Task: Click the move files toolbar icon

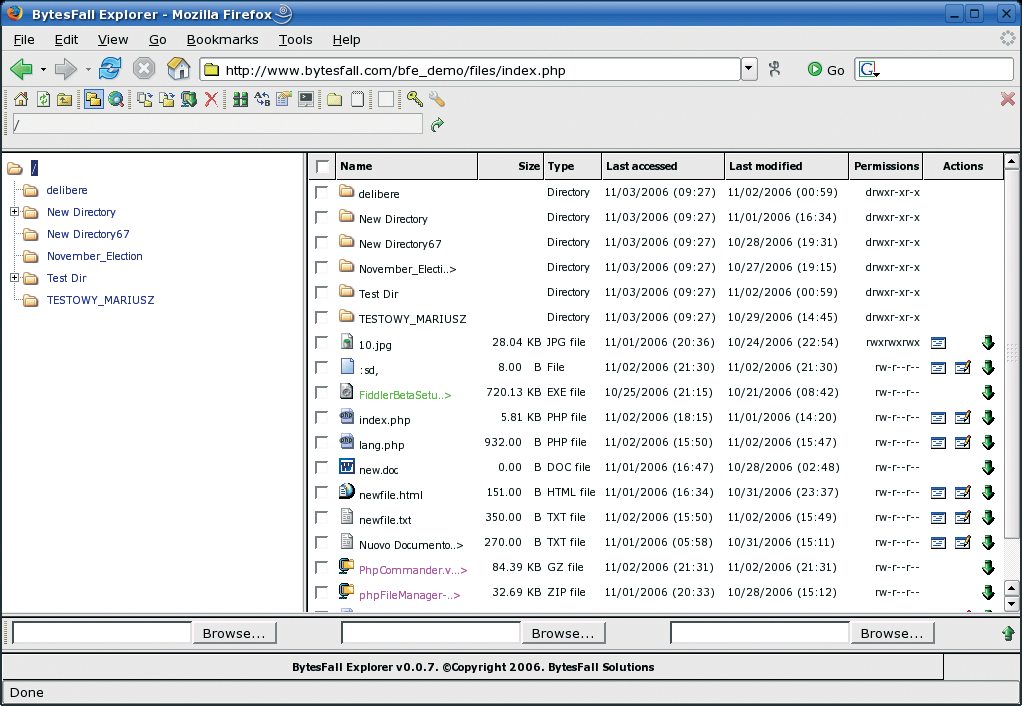Action: tap(167, 99)
